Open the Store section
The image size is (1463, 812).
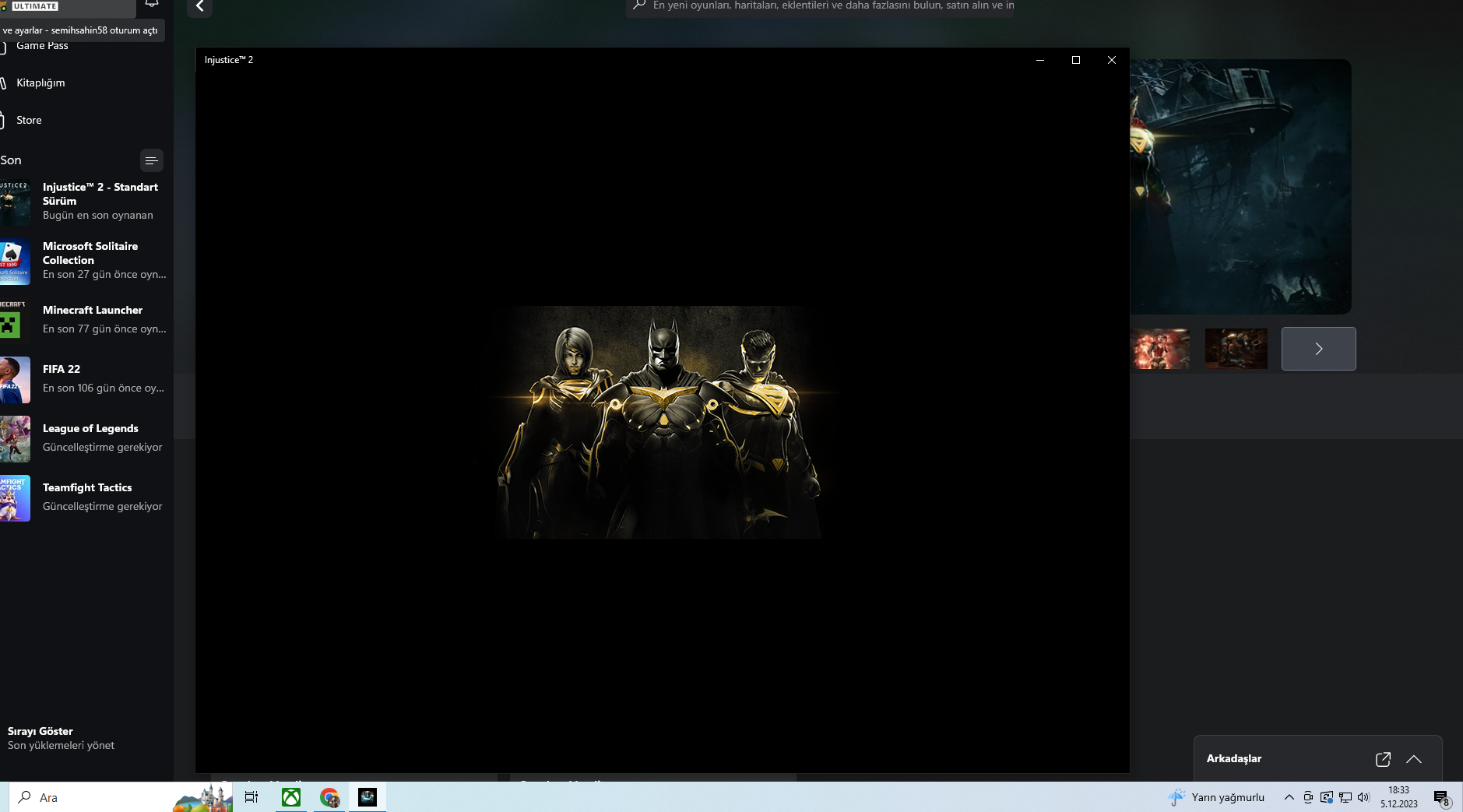(29, 120)
